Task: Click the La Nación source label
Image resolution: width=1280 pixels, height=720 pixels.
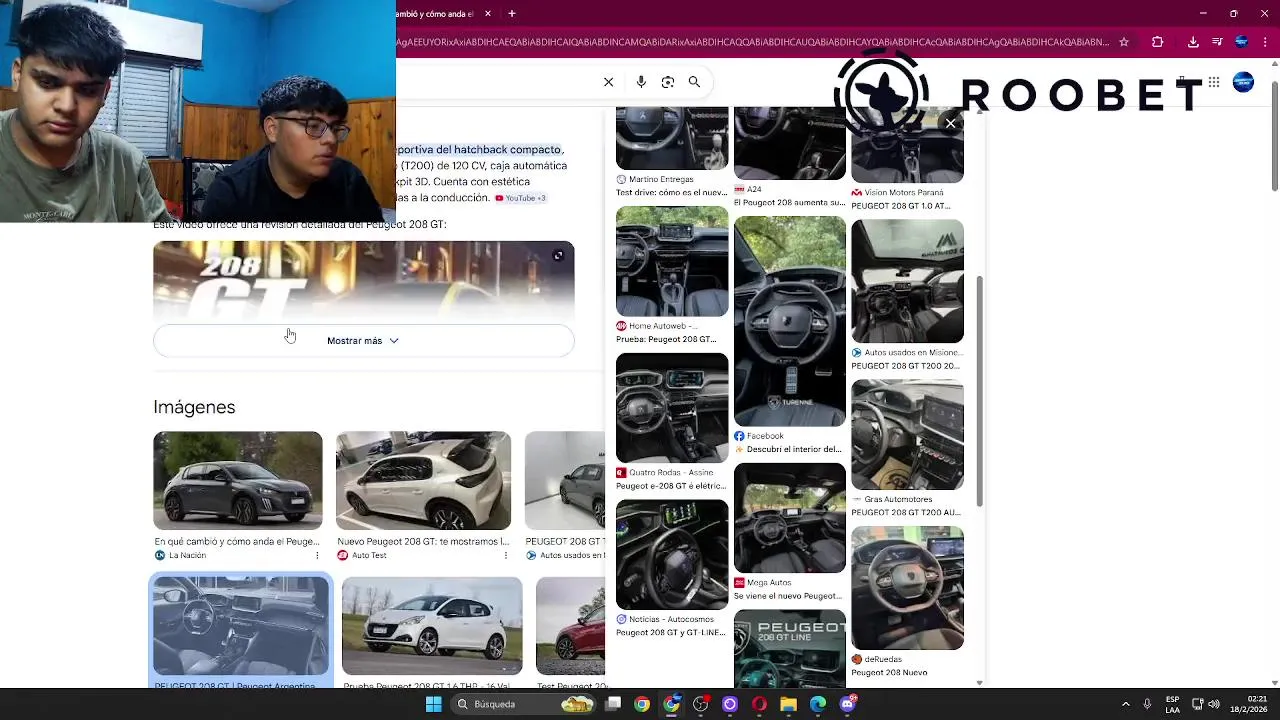Action: (x=187, y=555)
